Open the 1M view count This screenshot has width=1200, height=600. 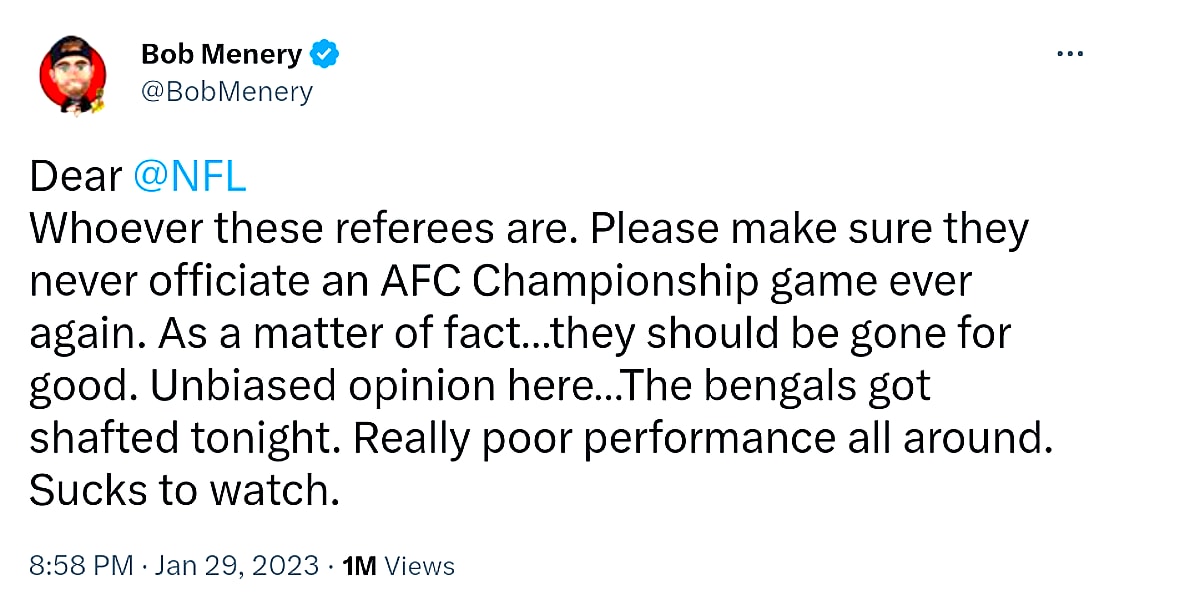tap(359, 566)
